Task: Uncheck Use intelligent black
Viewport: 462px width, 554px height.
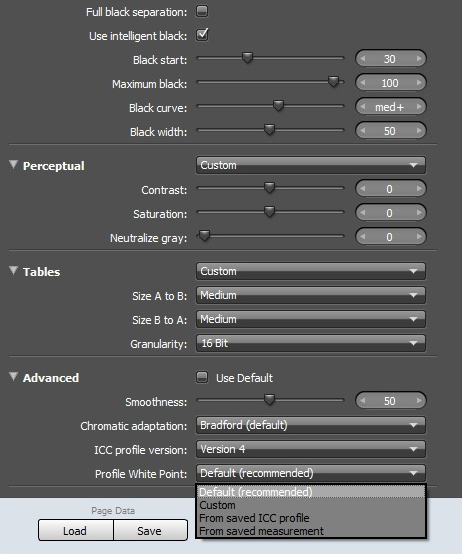Action: (202, 35)
